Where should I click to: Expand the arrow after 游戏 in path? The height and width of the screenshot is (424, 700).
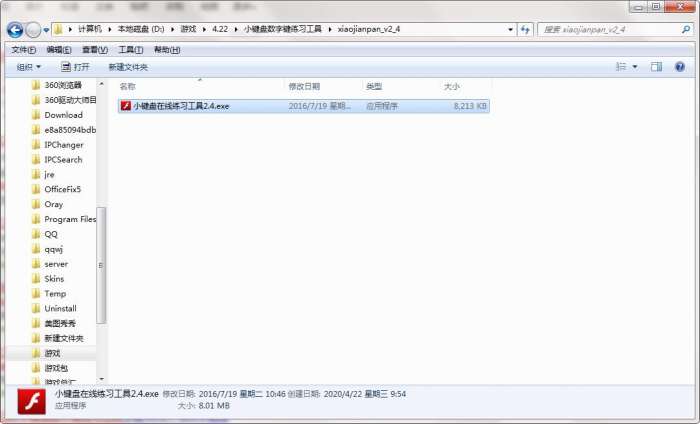coord(204,29)
